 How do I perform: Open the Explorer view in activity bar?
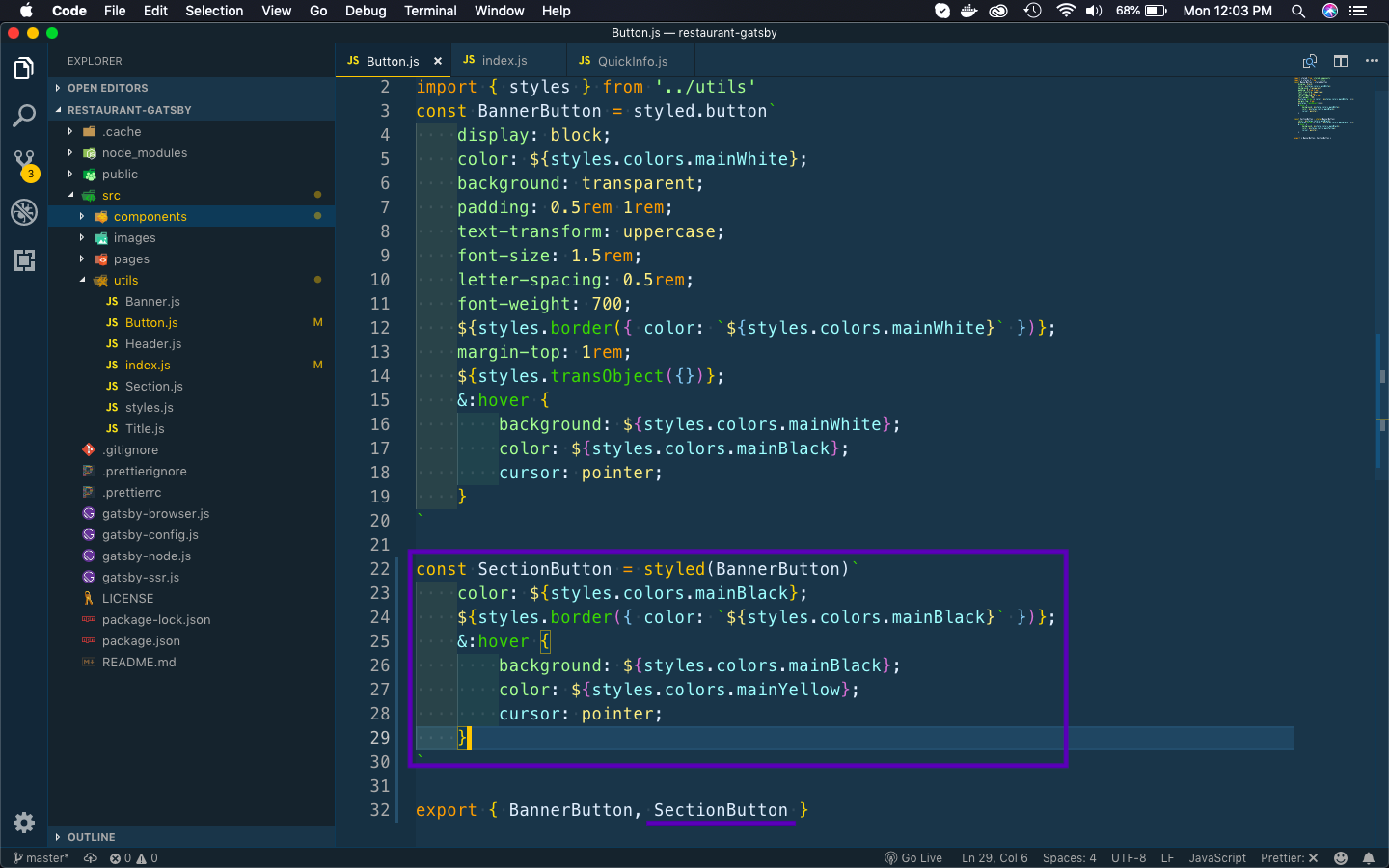pyautogui.click(x=24, y=68)
